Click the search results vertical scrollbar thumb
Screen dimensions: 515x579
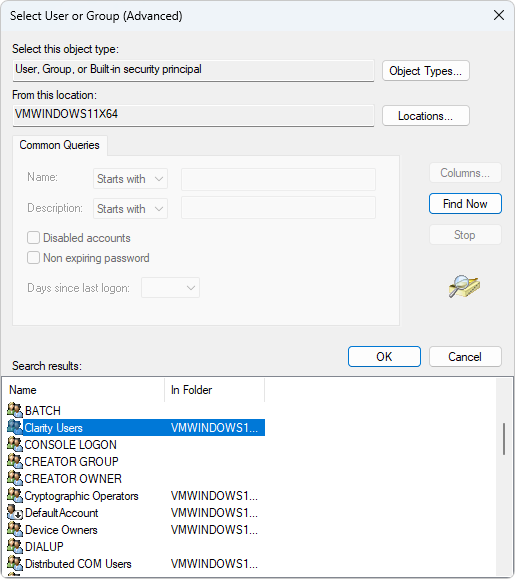pyautogui.click(x=504, y=439)
